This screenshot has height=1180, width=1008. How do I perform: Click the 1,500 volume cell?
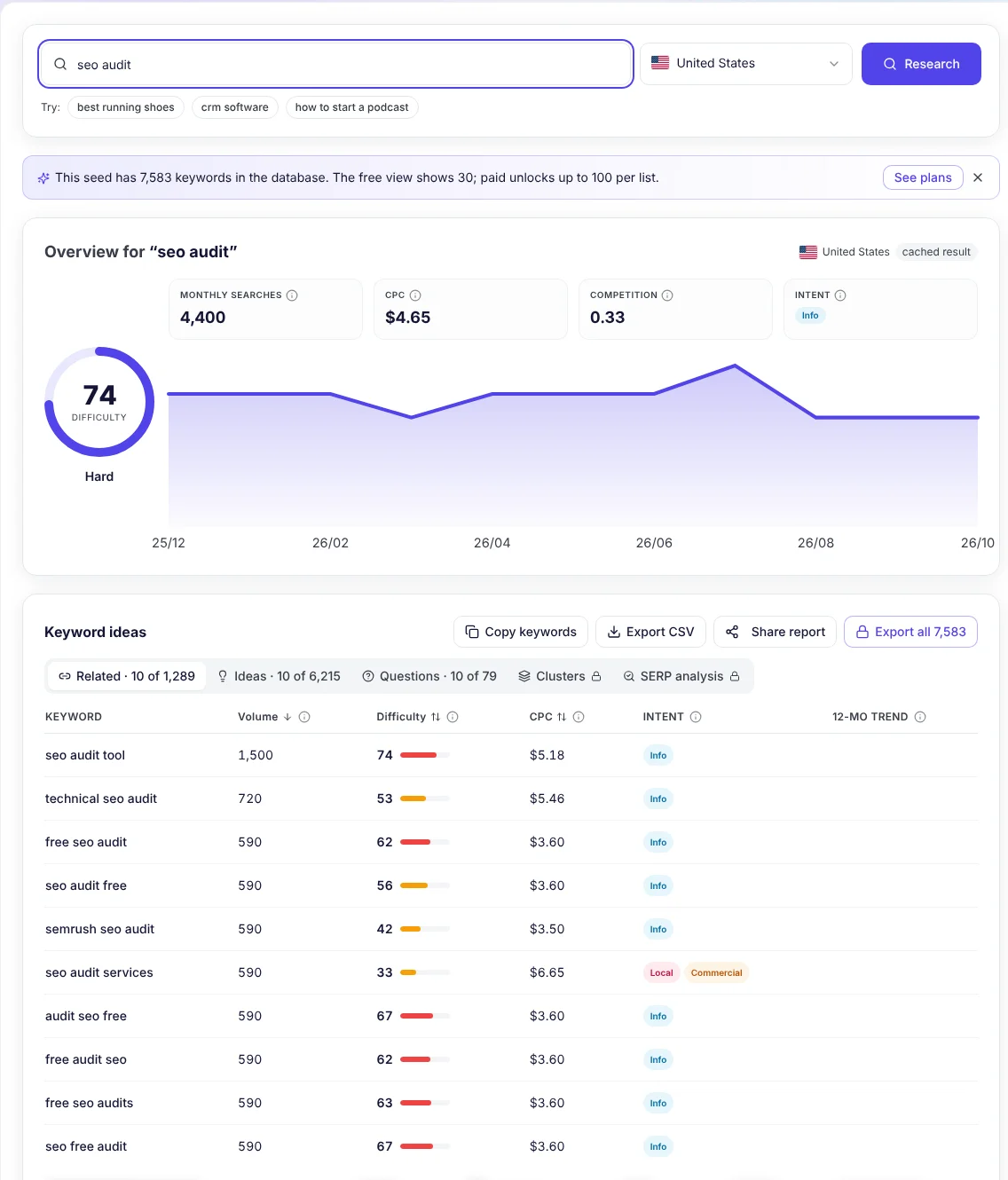point(256,755)
